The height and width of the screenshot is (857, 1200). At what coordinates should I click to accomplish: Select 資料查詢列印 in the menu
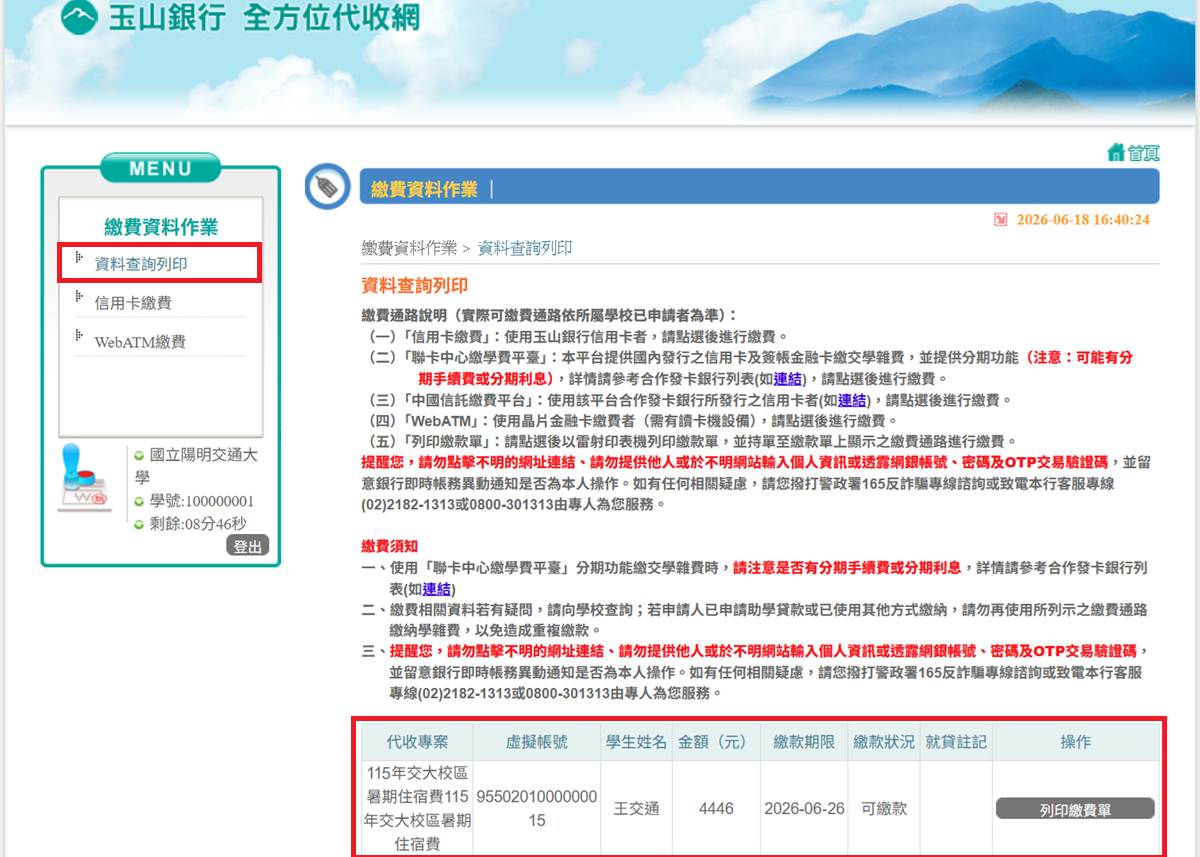pyautogui.click(x=141, y=264)
